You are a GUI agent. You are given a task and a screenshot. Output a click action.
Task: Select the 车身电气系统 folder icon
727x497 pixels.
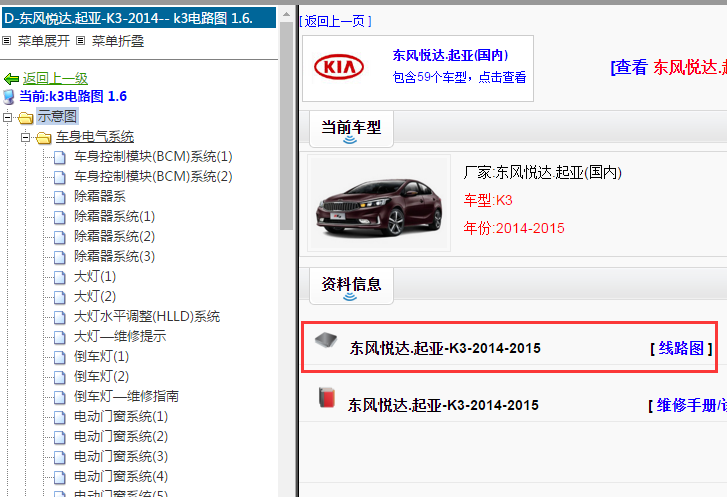[x=44, y=137]
